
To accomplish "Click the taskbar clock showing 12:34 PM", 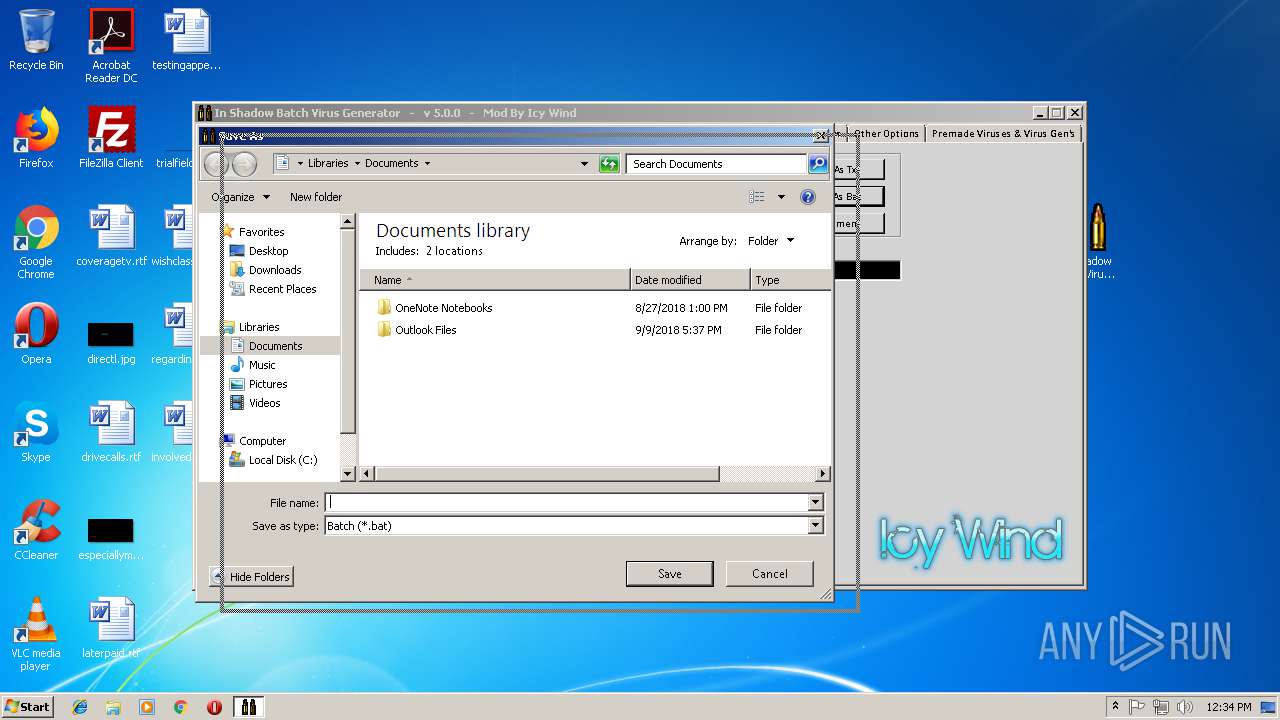I will pos(1228,707).
